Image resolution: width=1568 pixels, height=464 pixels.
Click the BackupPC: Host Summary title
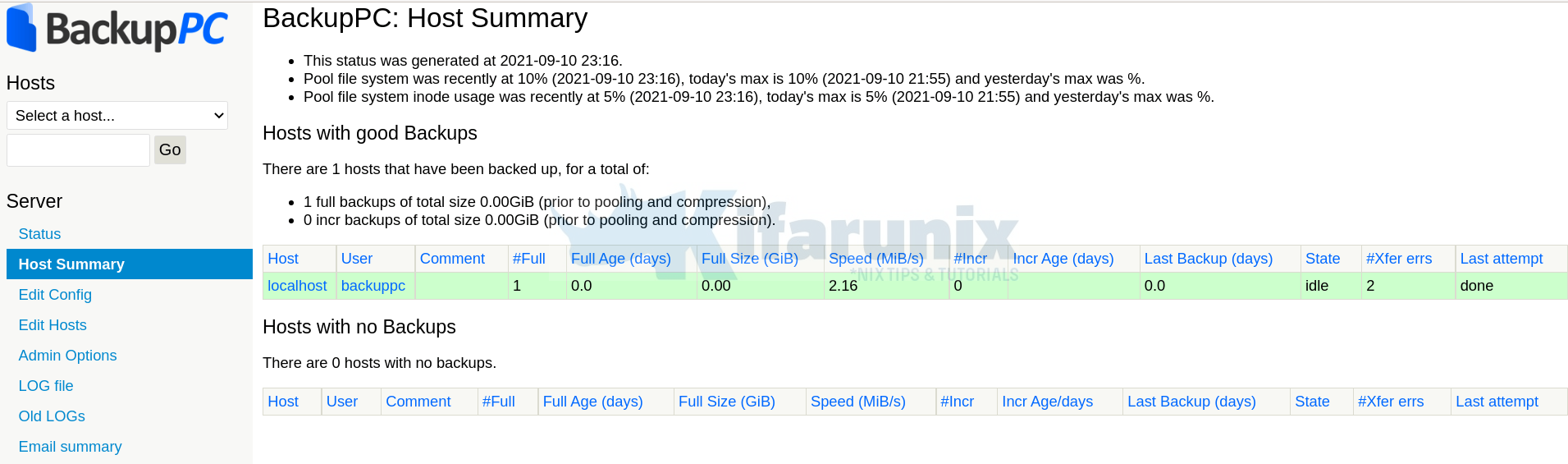tap(425, 18)
